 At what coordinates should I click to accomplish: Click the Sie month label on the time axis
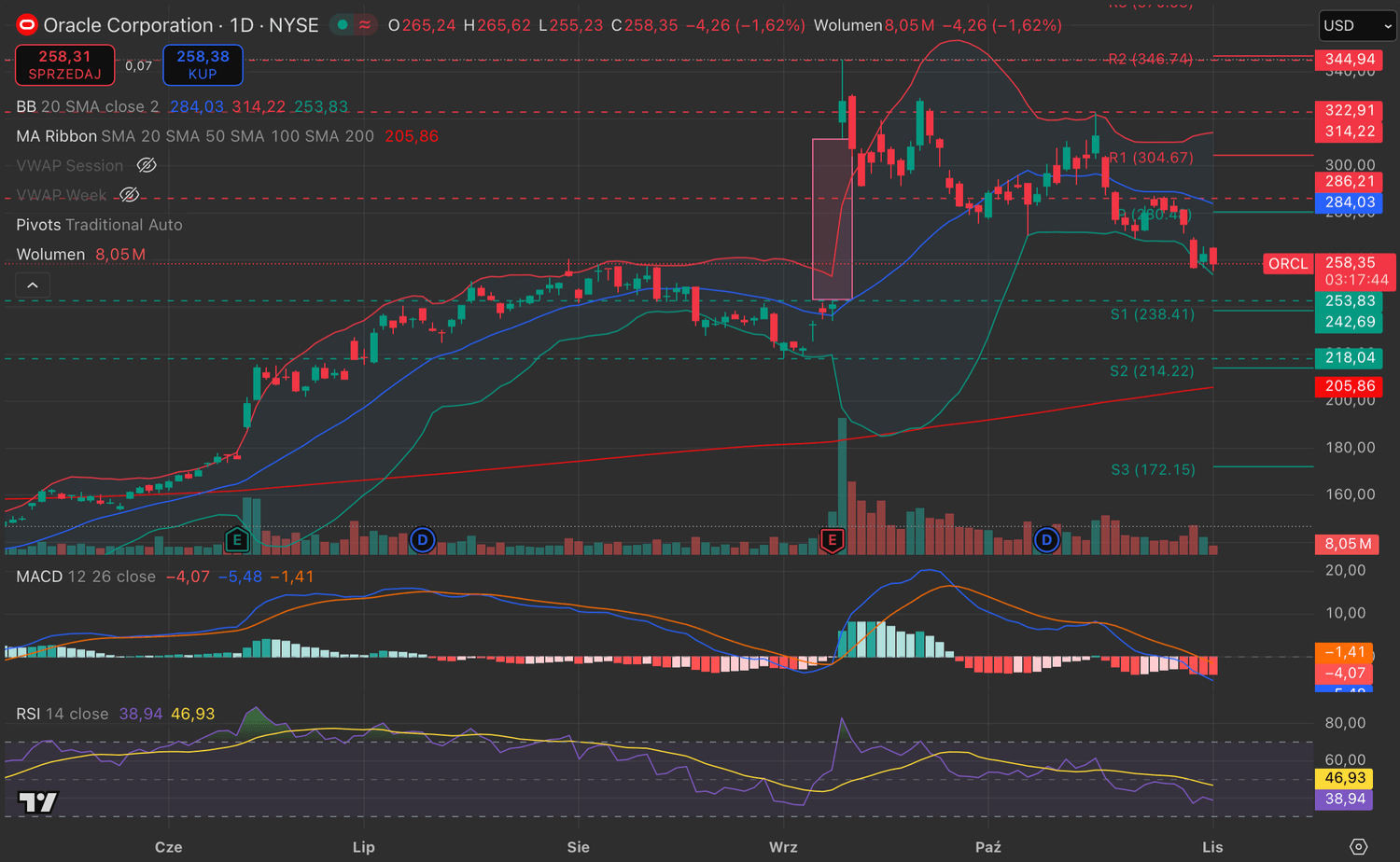click(579, 847)
